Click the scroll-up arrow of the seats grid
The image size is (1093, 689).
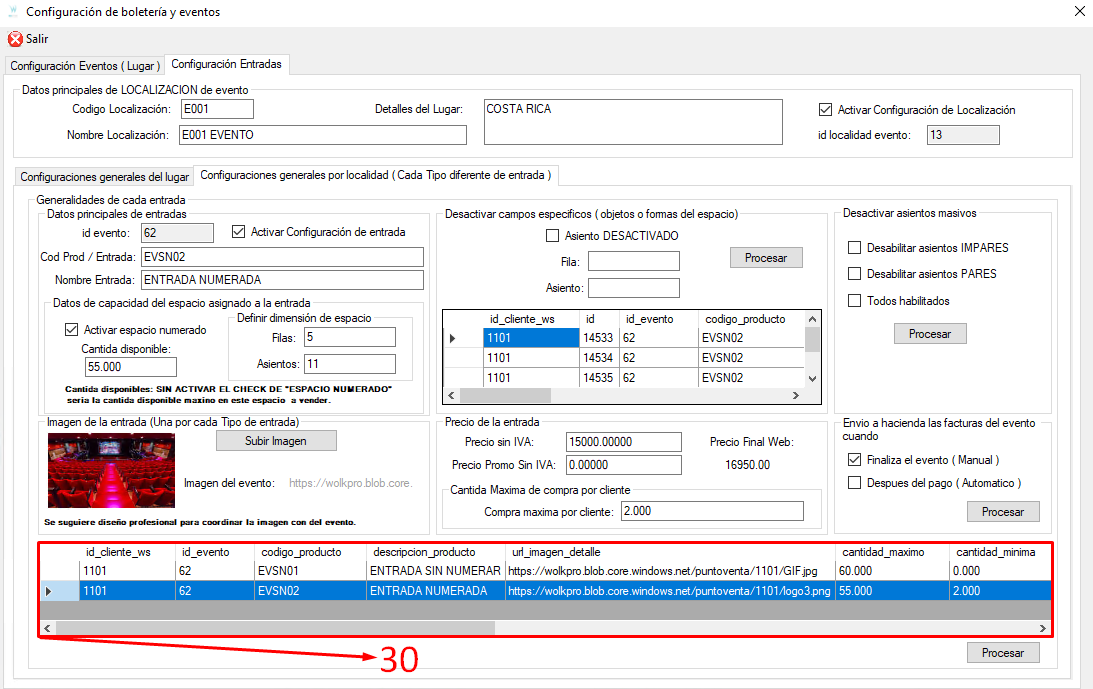(812, 319)
